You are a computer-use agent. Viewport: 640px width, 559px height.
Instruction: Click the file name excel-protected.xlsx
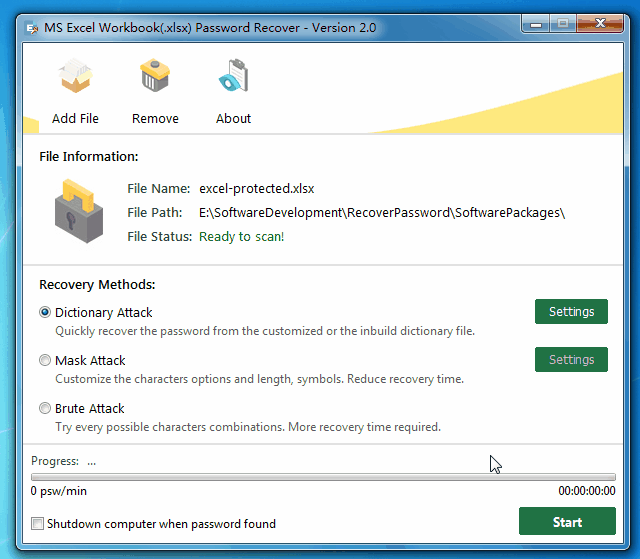pos(257,189)
